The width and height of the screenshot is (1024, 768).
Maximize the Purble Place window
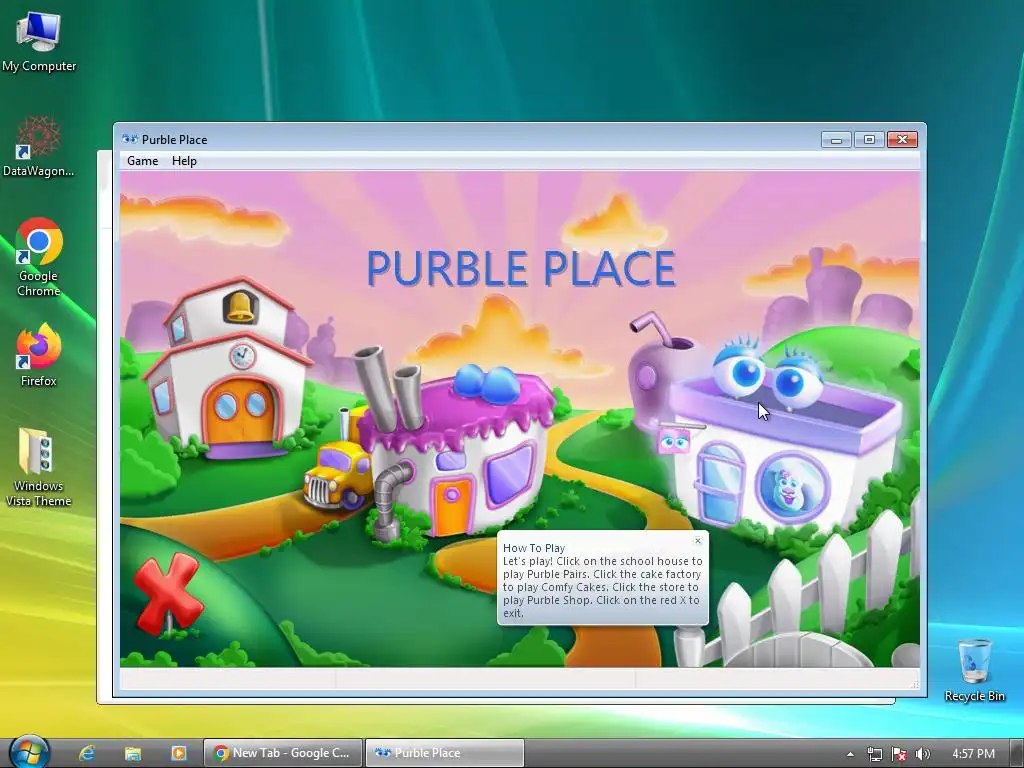[x=869, y=139]
